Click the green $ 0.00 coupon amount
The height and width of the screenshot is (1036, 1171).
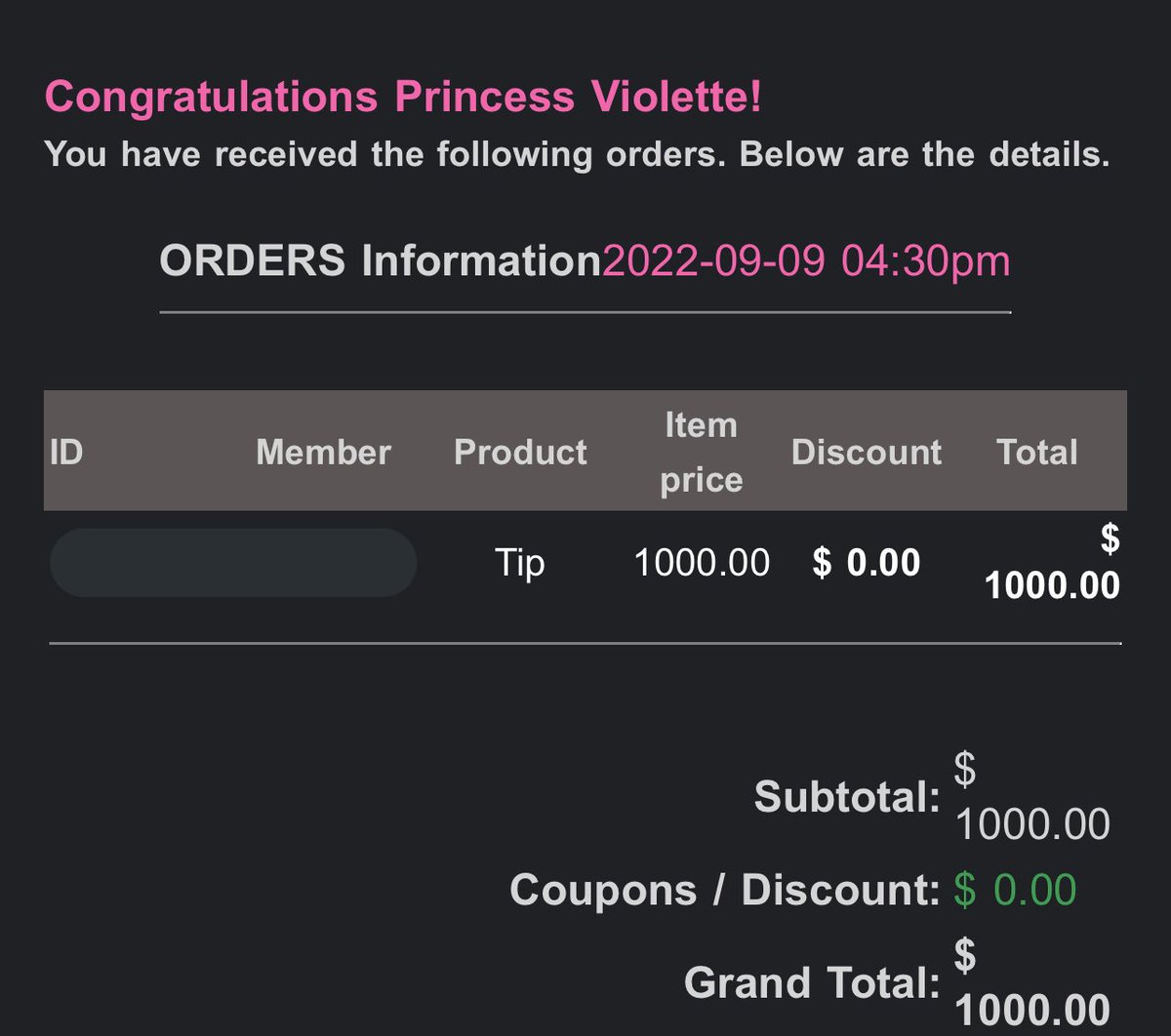pyautogui.click(x=1015, y=890)
